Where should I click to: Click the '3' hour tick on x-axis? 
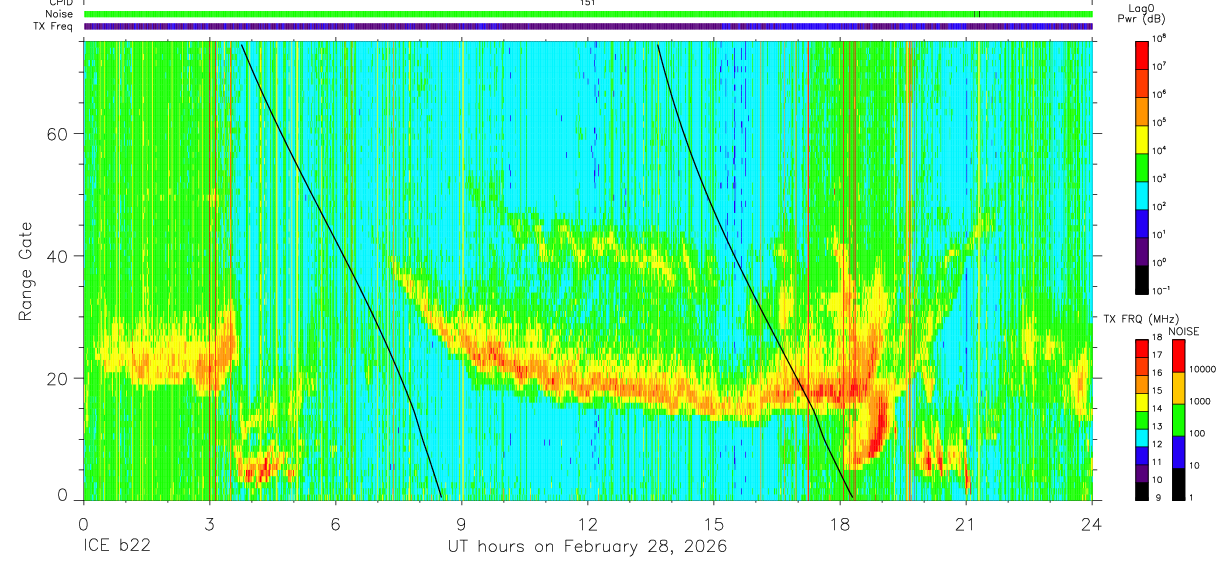(x=209, y=523)
